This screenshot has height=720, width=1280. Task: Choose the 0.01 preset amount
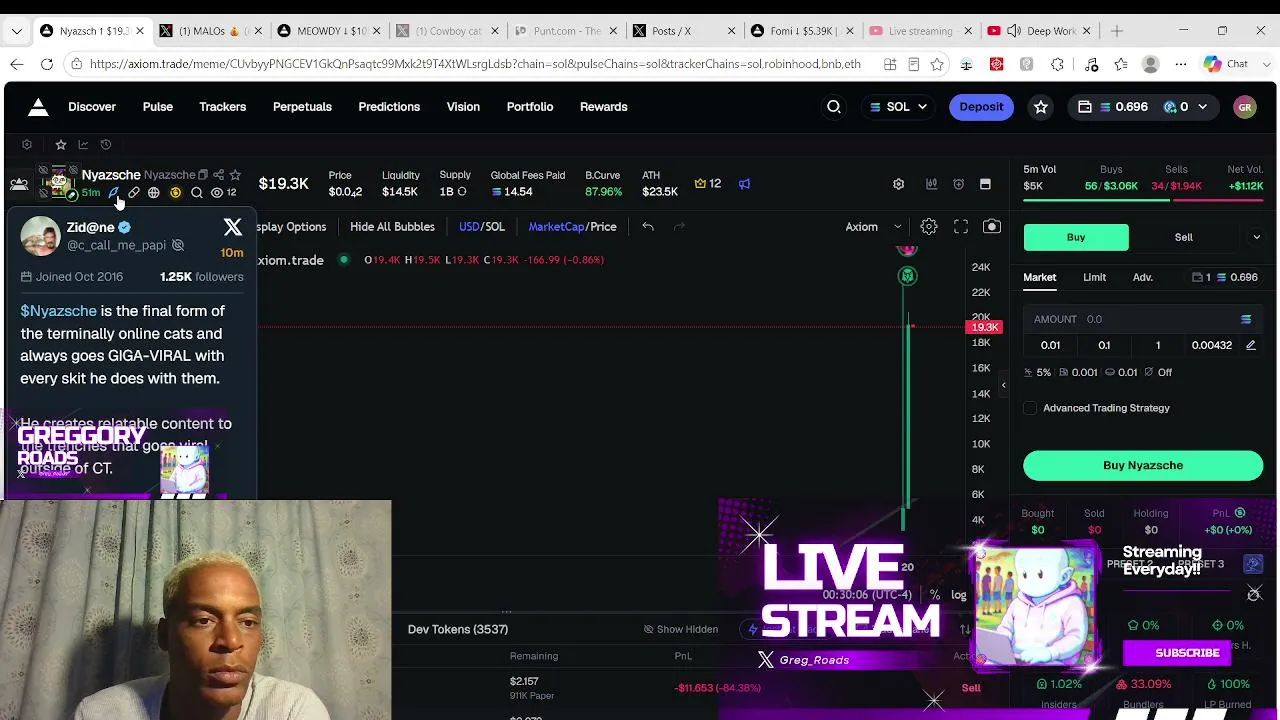pos(1050,345)
